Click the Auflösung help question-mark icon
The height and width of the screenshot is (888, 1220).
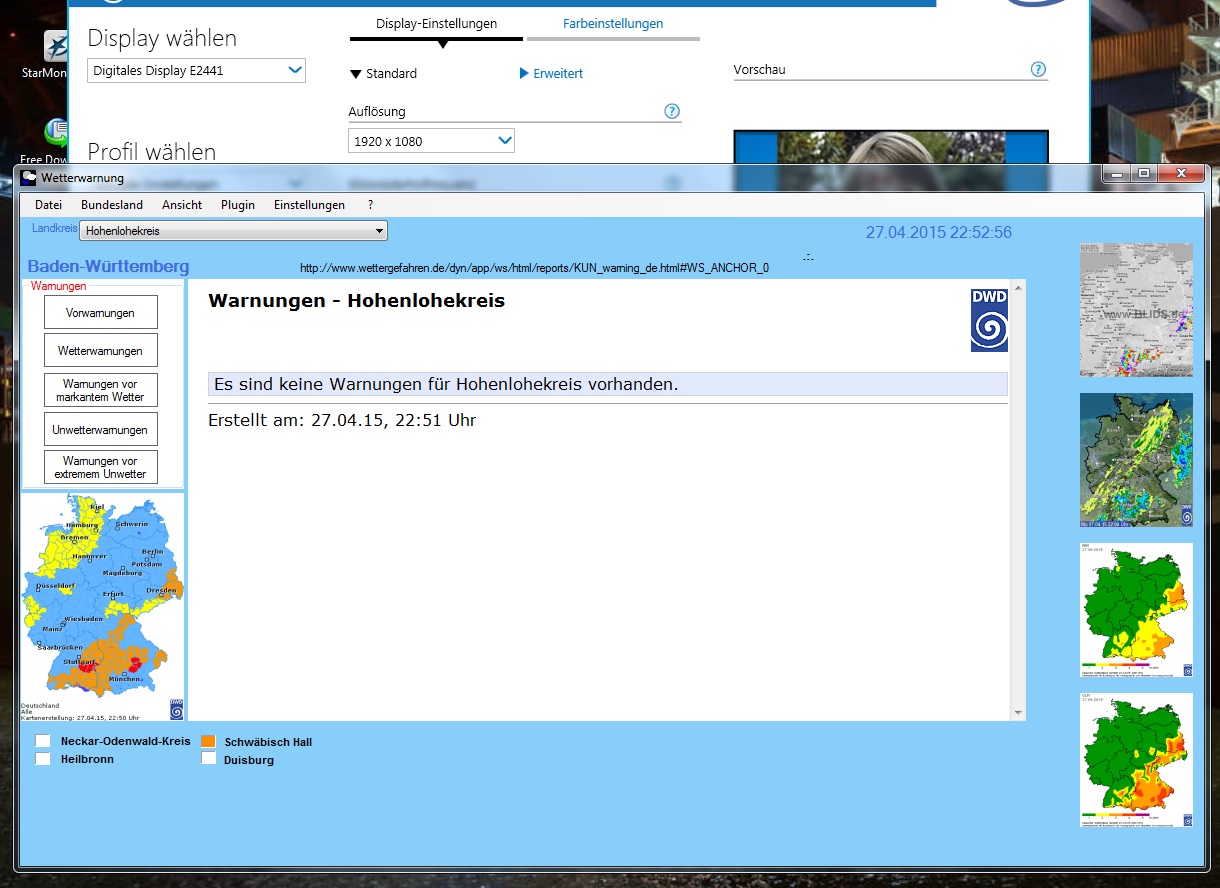(x=672, y=111)
